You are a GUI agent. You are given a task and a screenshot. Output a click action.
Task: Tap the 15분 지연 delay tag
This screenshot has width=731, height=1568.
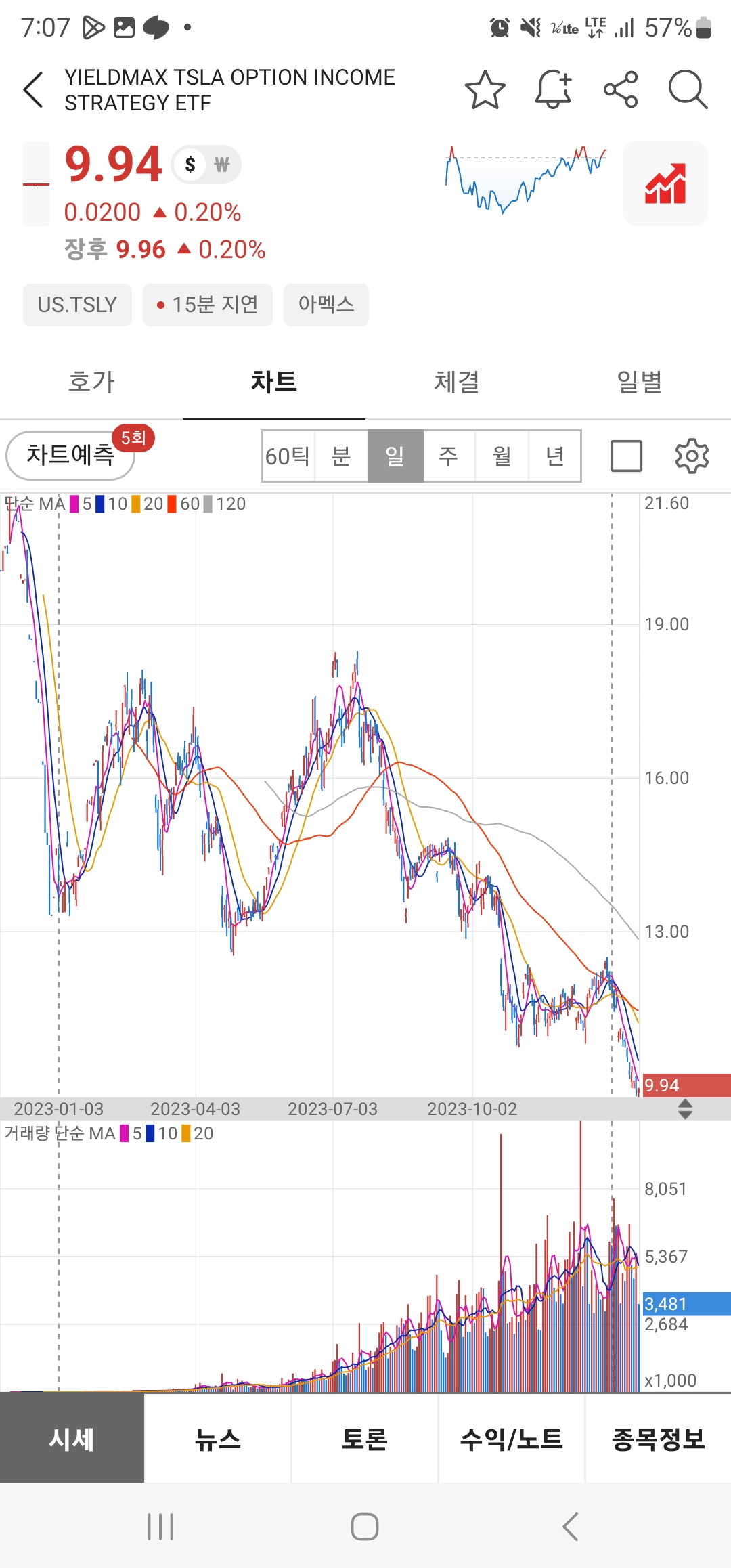208,305
